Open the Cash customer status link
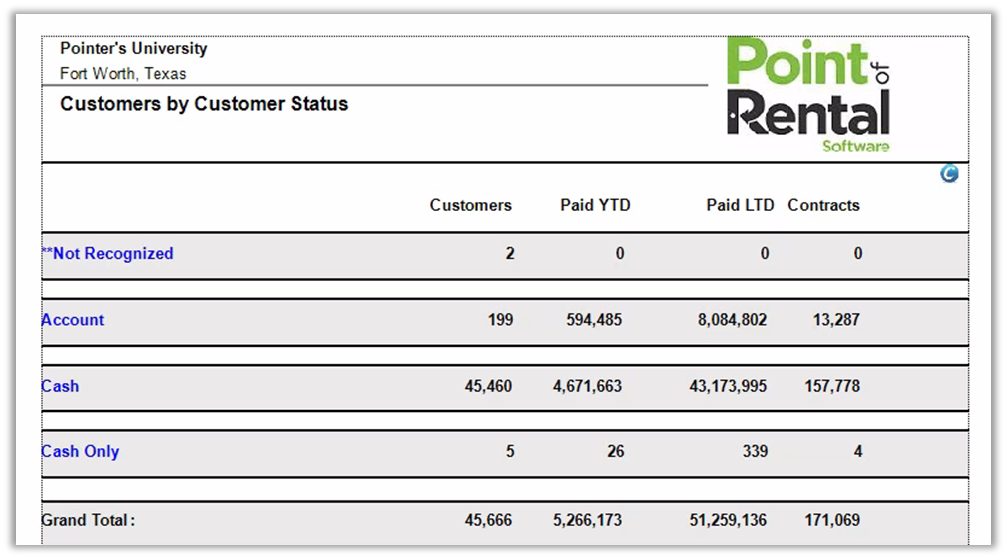Screen dimensions: 1007x559 click(x=60, y=386)
